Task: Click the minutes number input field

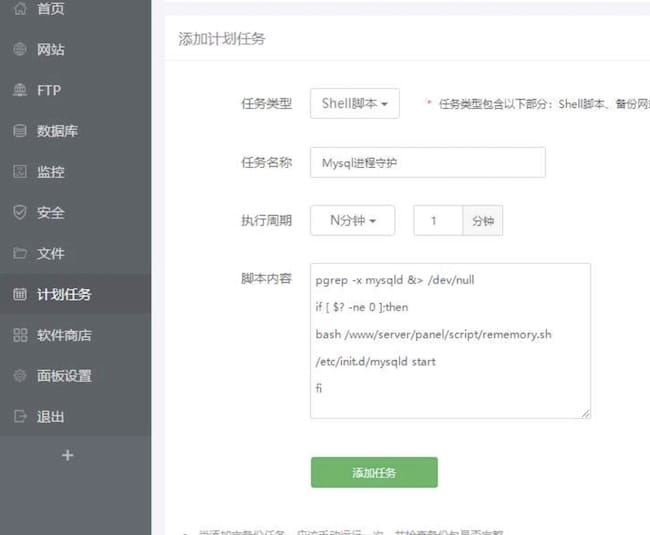Action: click(x=438, y=220)
